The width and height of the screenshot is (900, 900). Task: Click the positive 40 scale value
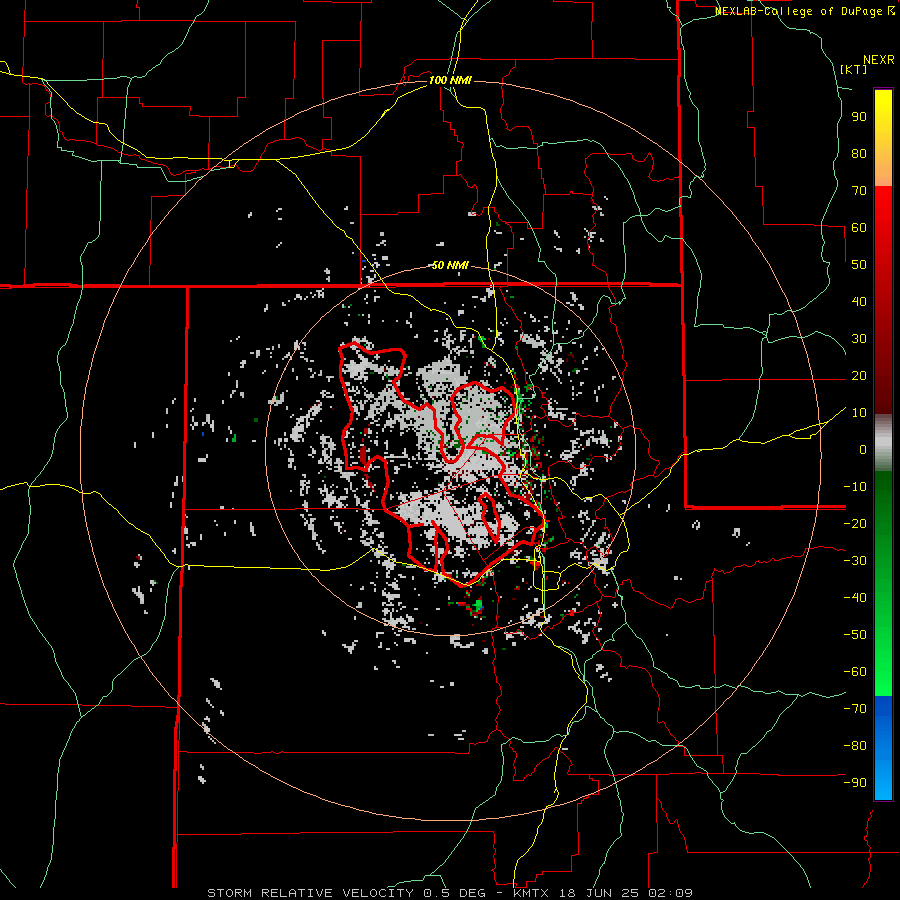point(859,301)
